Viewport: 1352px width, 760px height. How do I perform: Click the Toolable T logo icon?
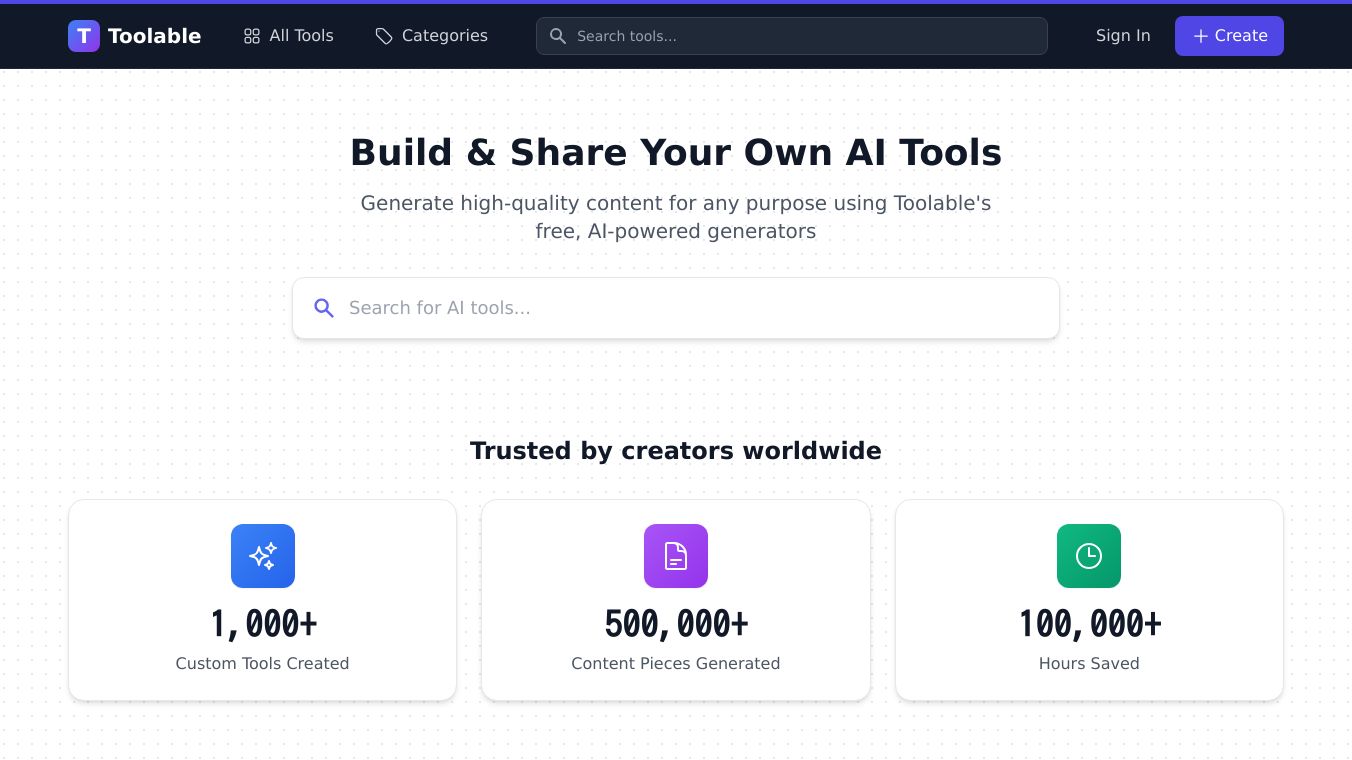click(x=84, y=36)
